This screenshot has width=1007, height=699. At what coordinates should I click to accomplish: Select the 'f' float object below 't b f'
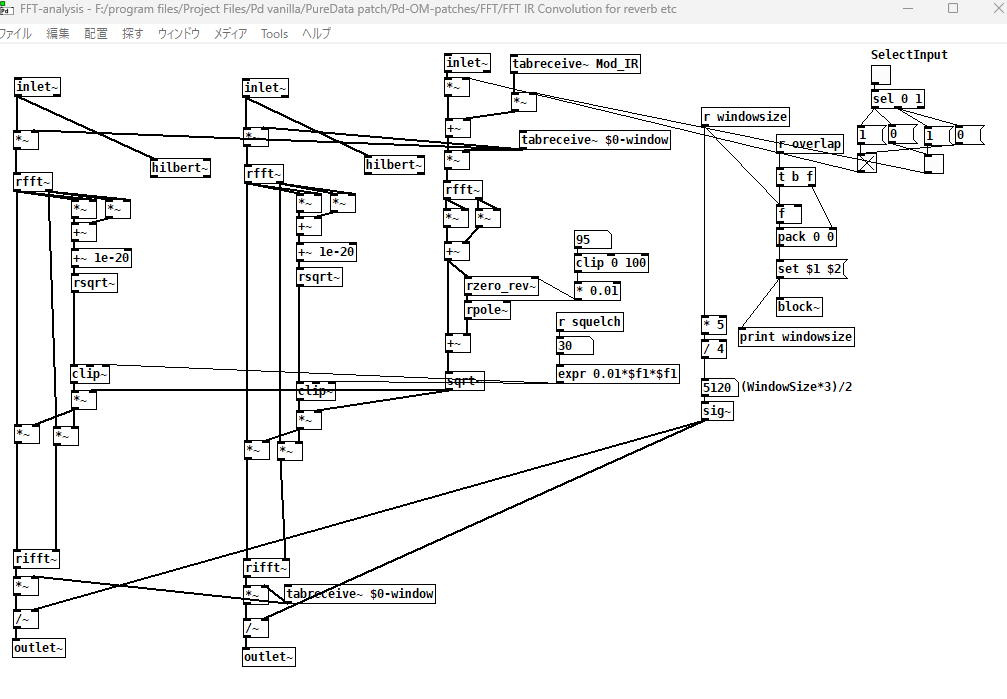(789, 213)
